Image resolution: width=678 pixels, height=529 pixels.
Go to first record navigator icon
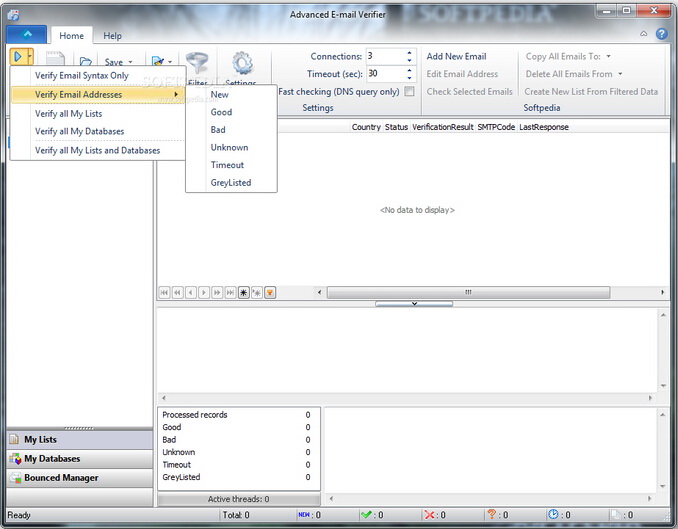point(164,293)
